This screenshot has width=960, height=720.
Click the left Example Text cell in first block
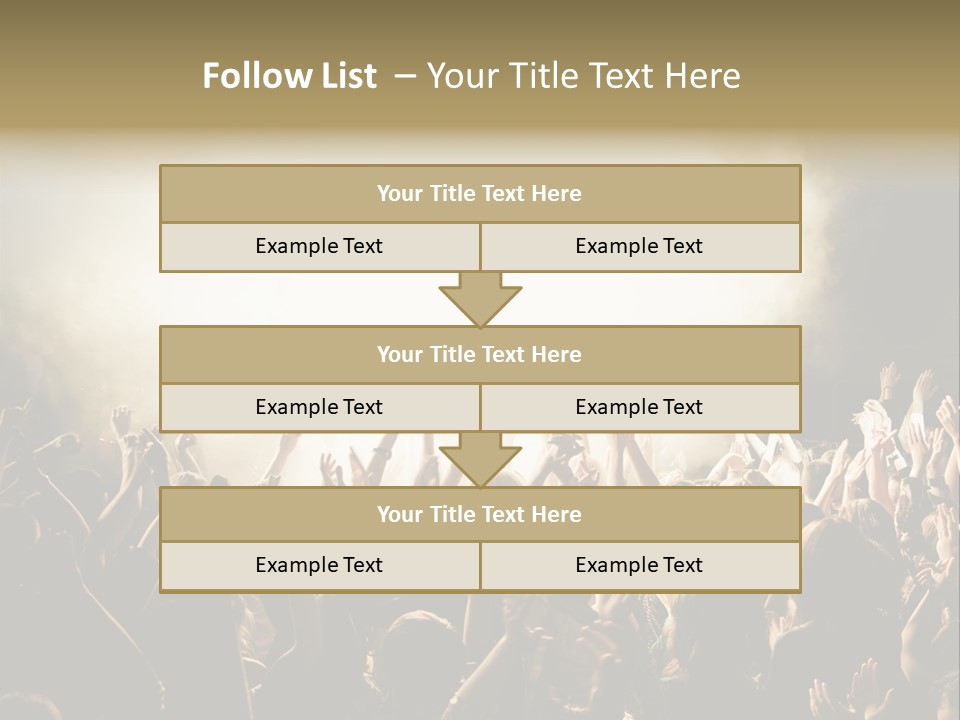319,247
